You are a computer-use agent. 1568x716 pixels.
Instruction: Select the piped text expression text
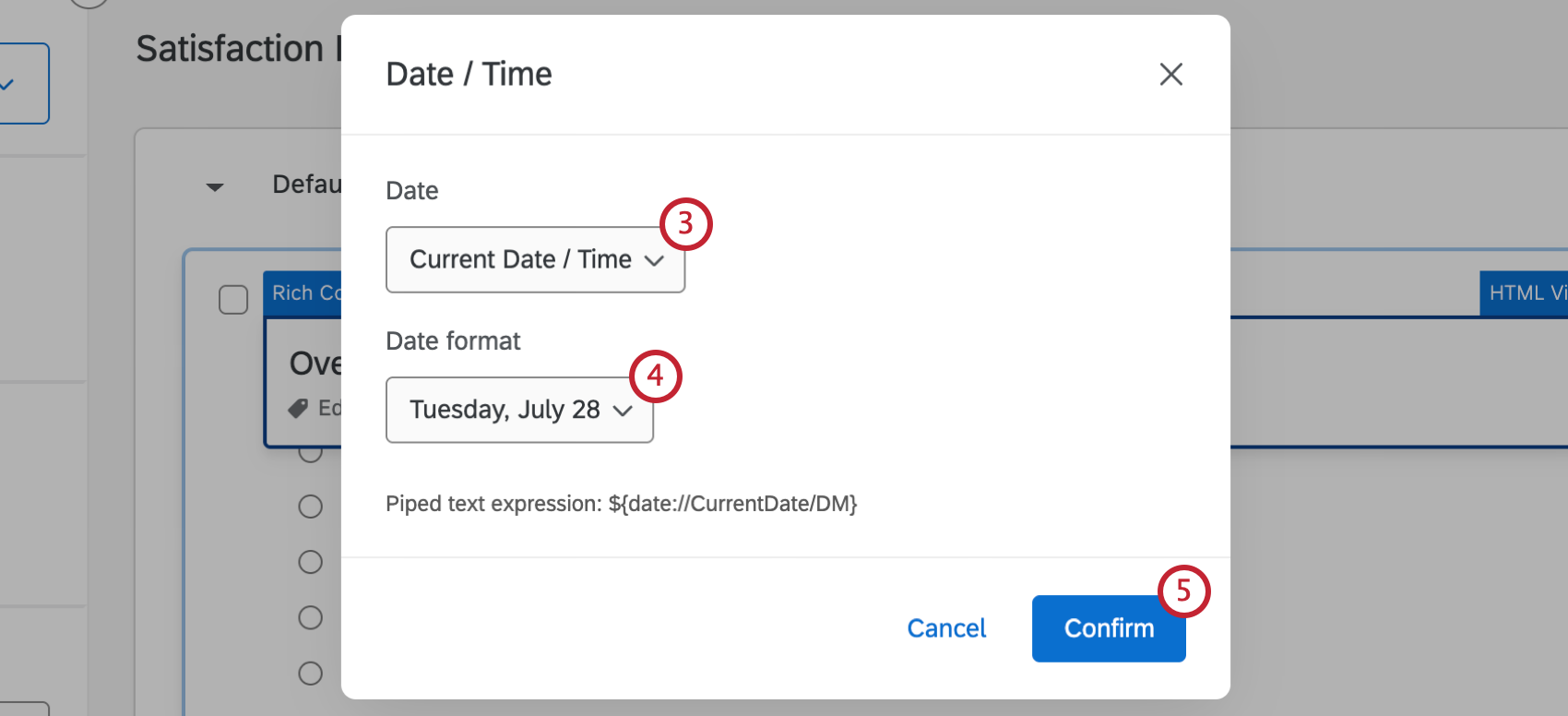pos(622,504)
